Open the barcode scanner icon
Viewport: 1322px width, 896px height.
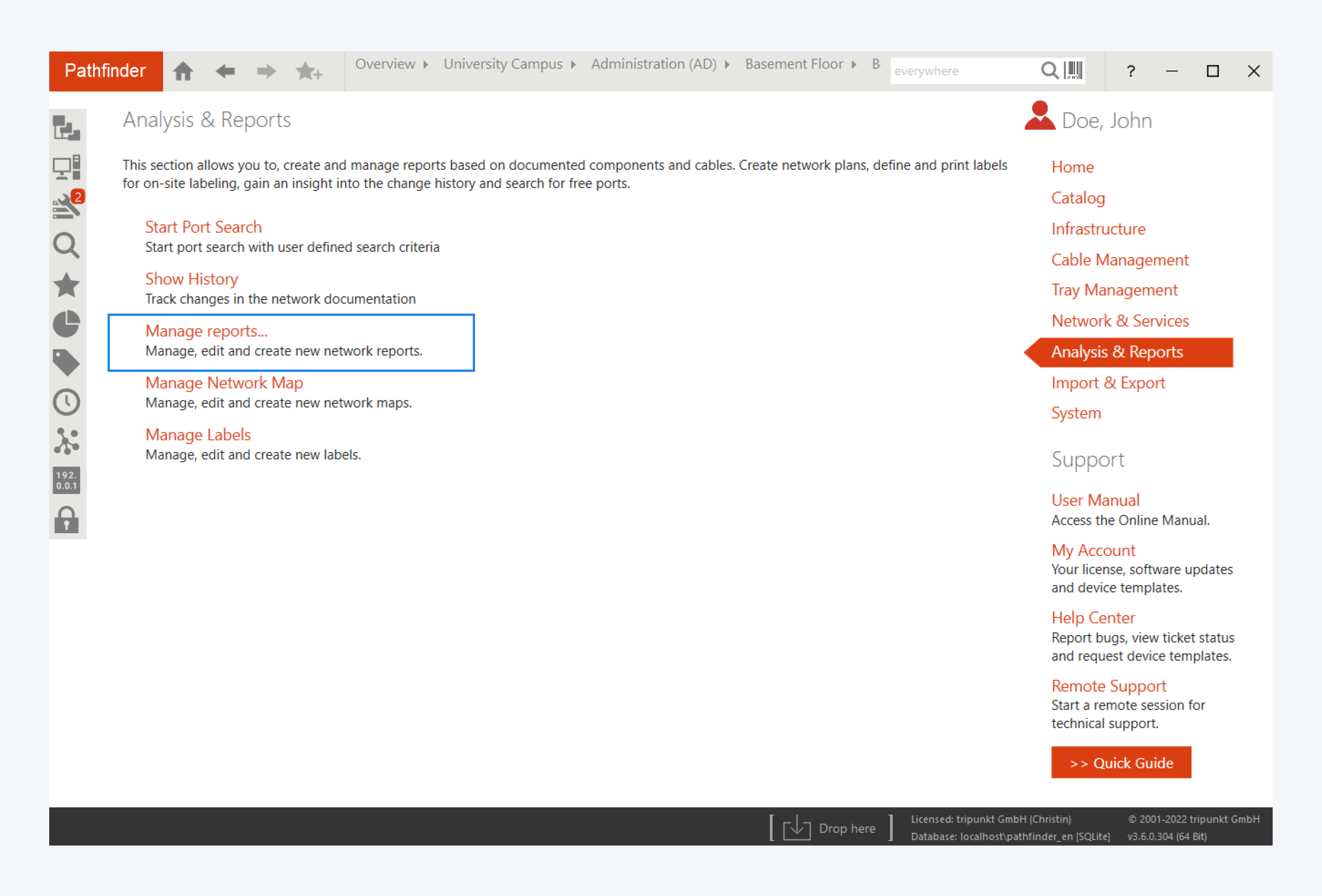[1073, 71]
